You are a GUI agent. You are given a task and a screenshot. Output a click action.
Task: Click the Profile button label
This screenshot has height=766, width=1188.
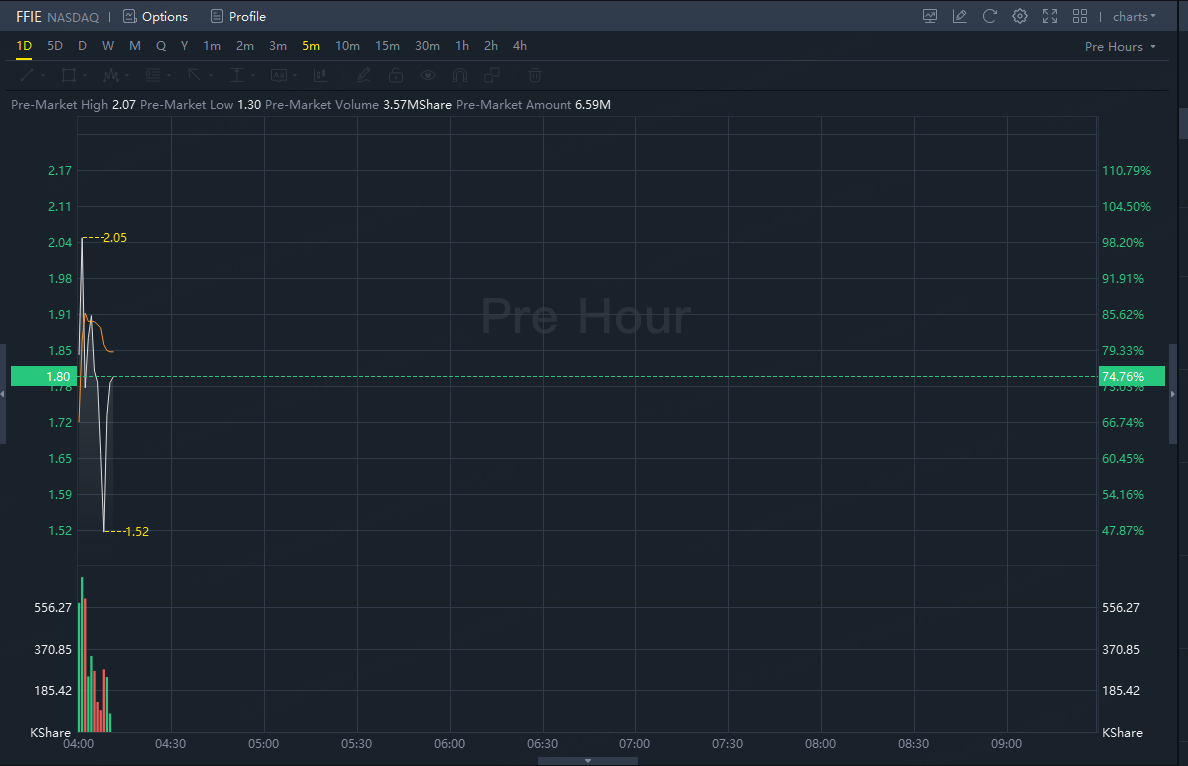pyautogui.click(x=247, y=17)
